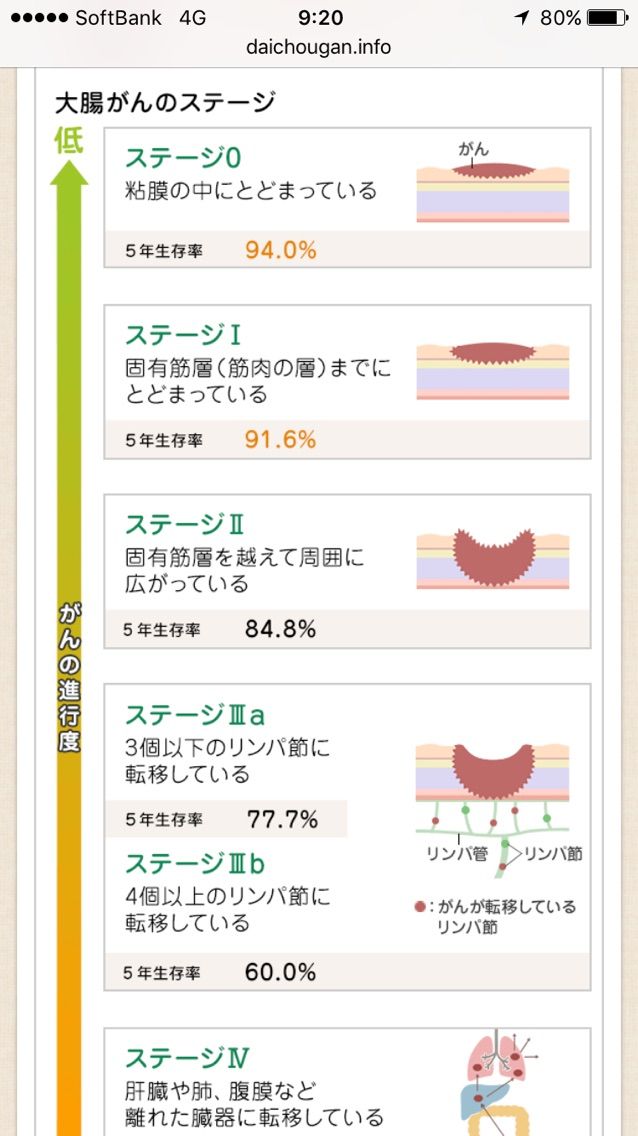638x1136 pixels.
Task: Tap the 94.0% survival rate value
Action: click(x=280, y=250)
